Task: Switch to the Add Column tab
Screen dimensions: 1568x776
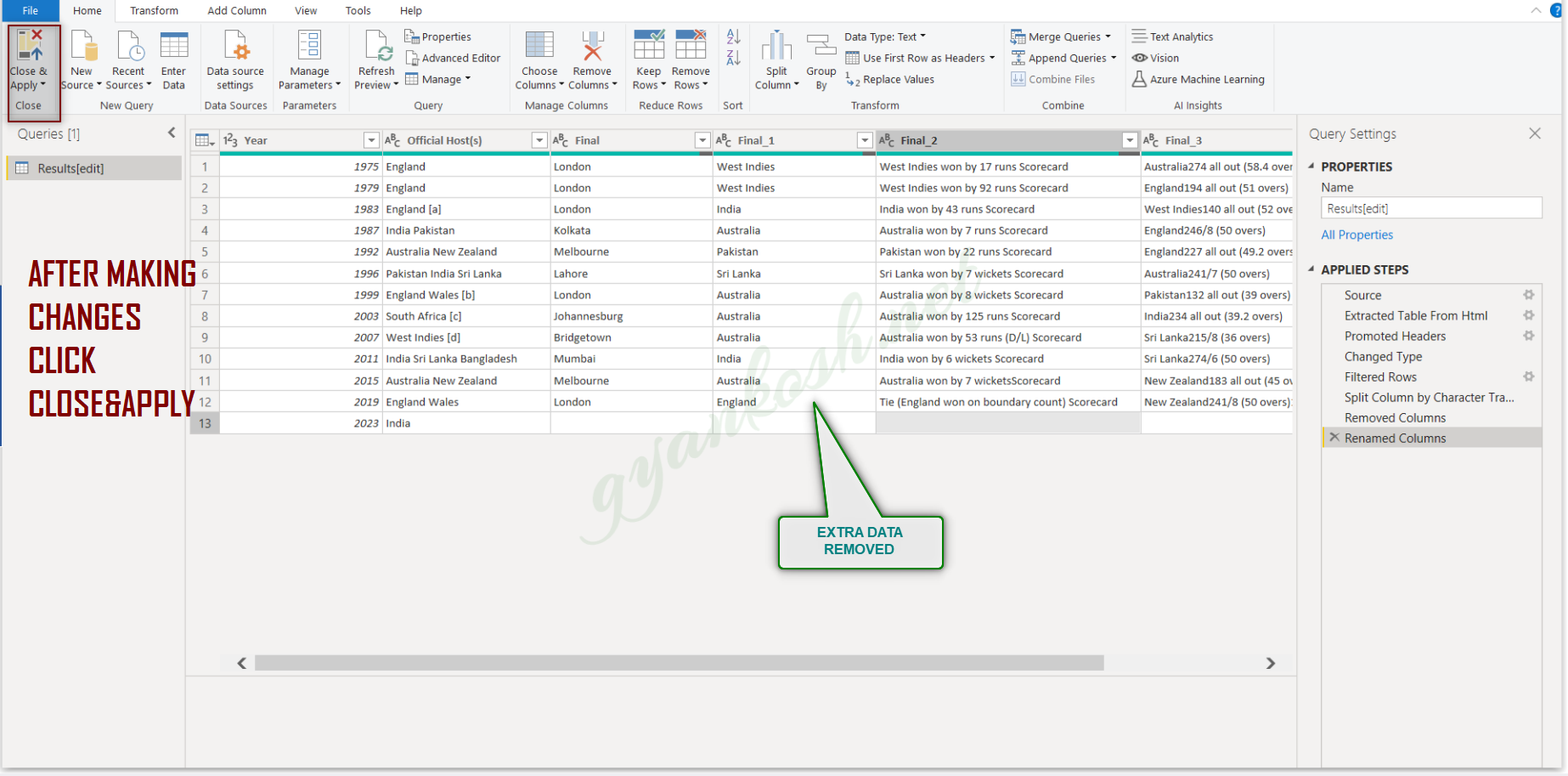Action: [x=237, y=11]
